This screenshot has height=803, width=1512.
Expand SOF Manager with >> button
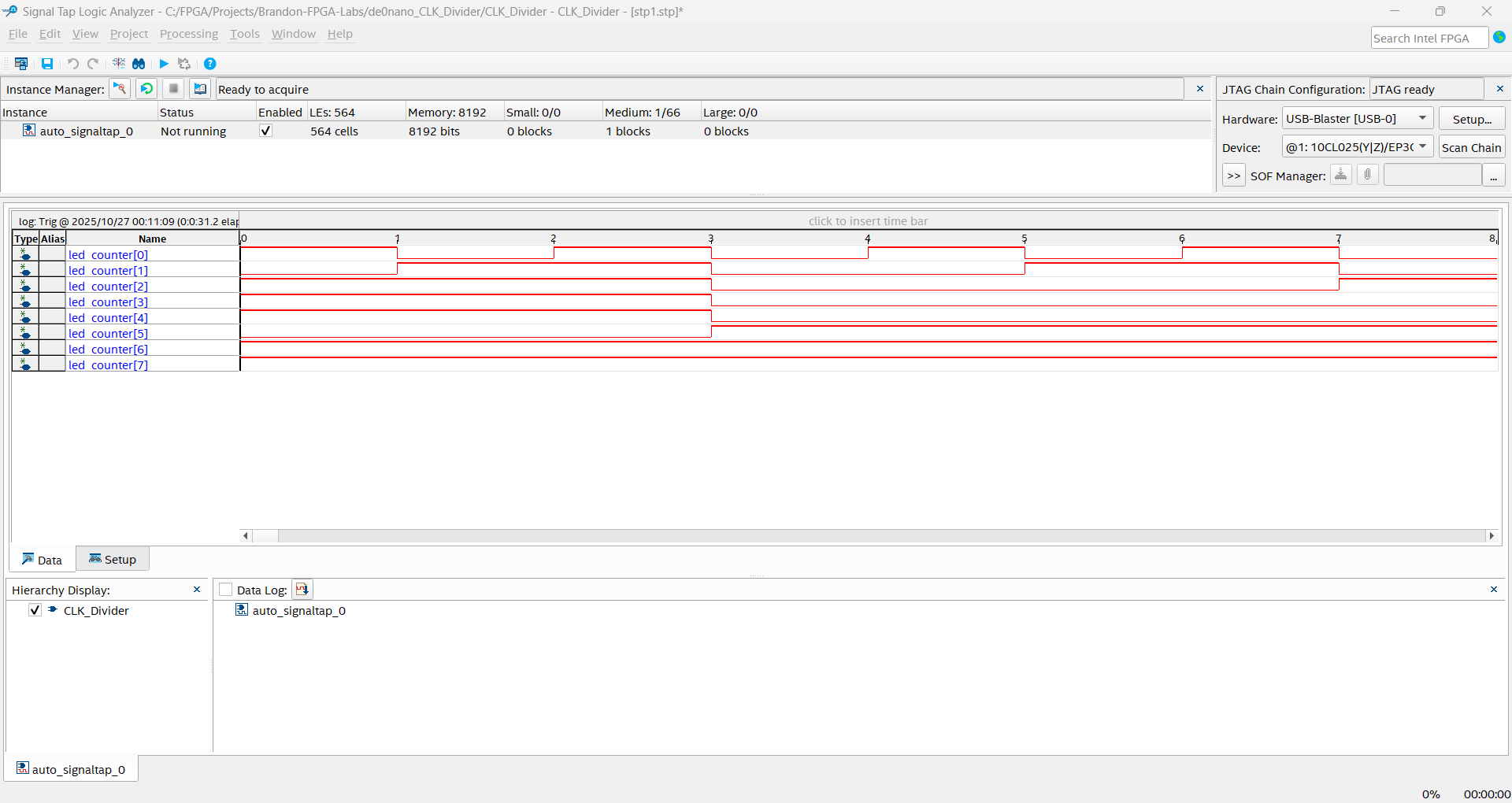click(1234, 176)
